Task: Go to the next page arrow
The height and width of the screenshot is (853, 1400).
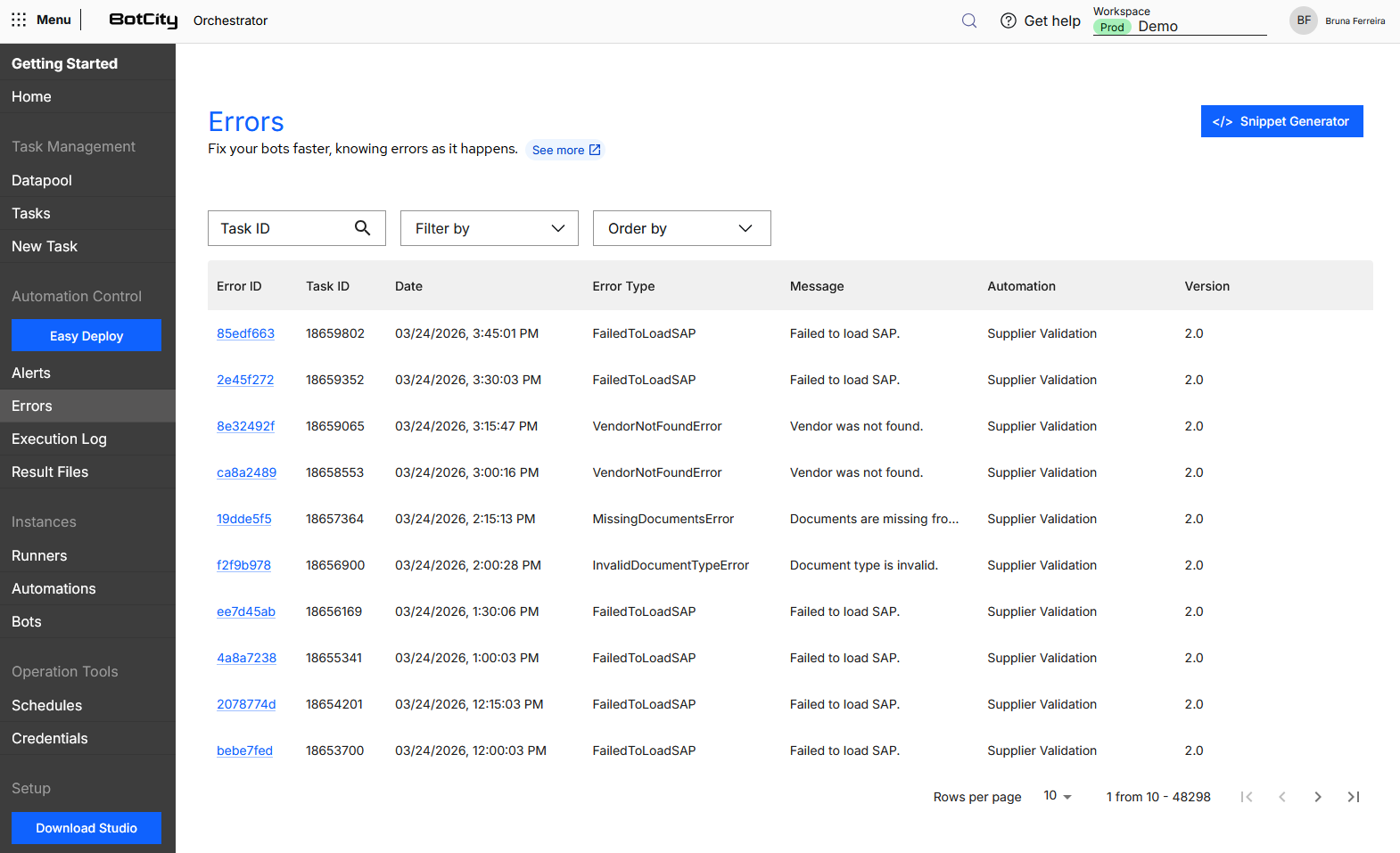Action: pos(1317,797)
